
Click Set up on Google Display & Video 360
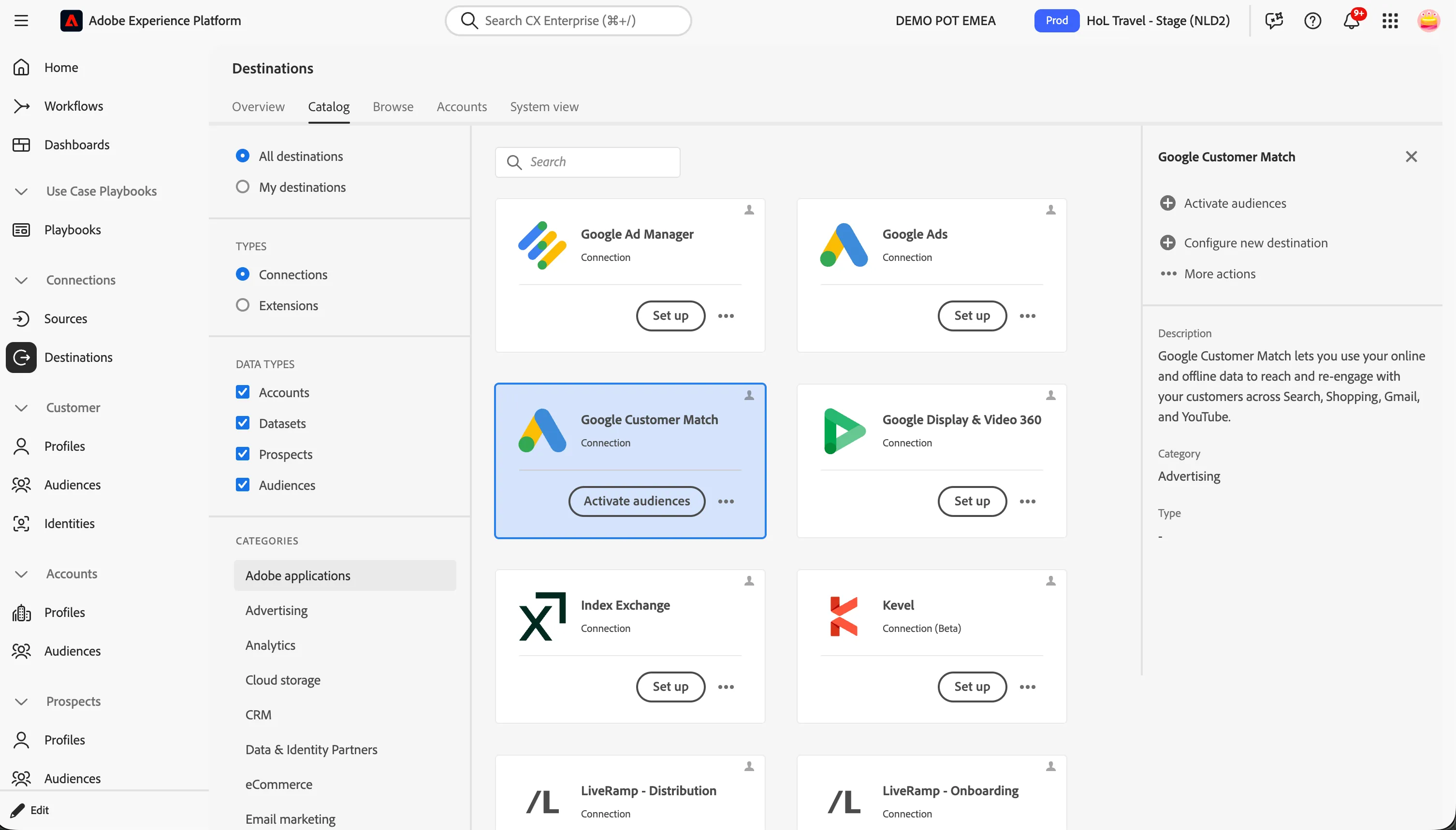click(x=972, y=501)
